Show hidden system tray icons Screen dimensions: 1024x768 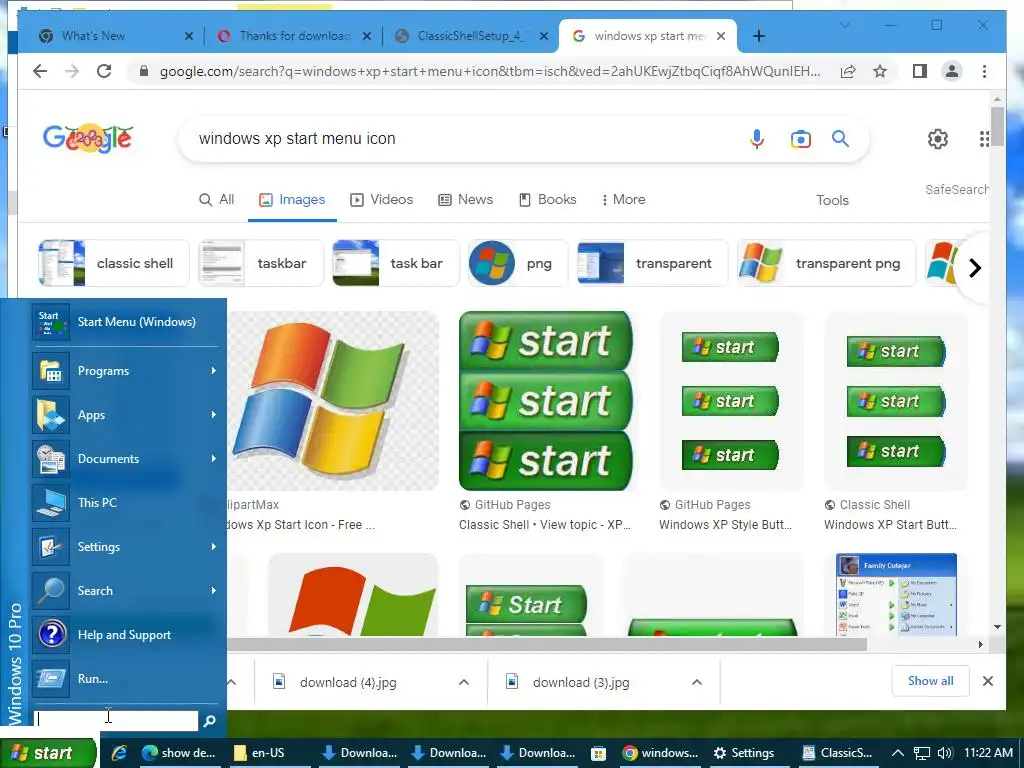(897, 753)
